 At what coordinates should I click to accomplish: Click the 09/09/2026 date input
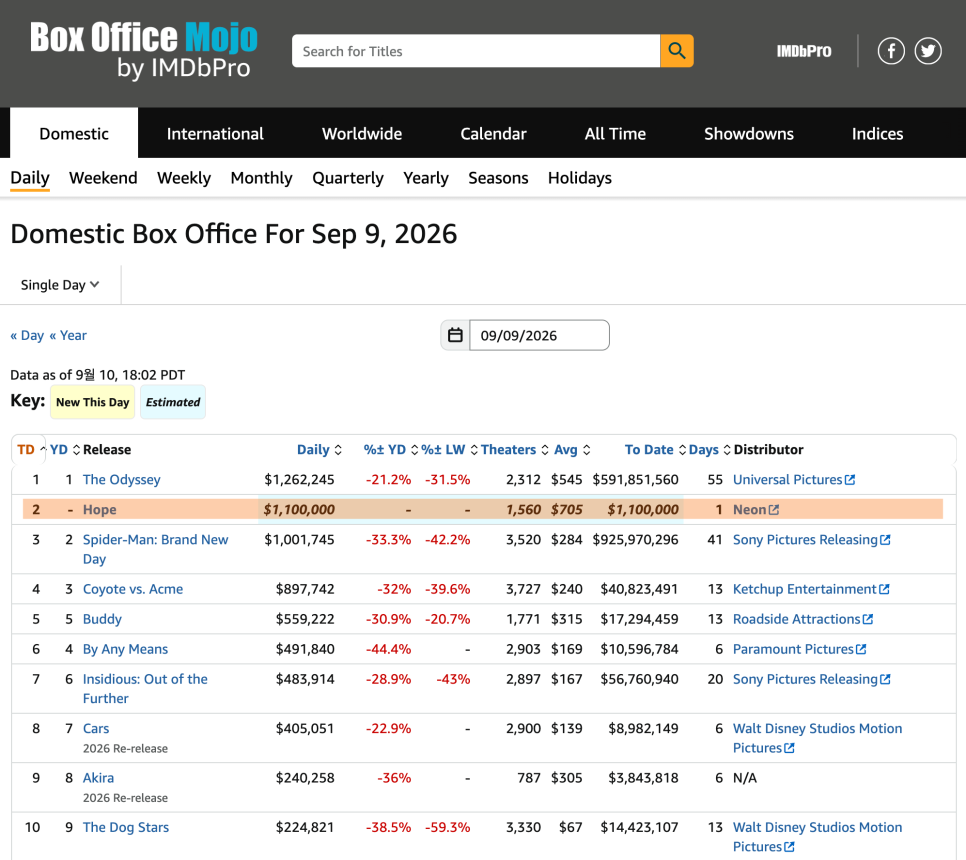coord(539,335)
